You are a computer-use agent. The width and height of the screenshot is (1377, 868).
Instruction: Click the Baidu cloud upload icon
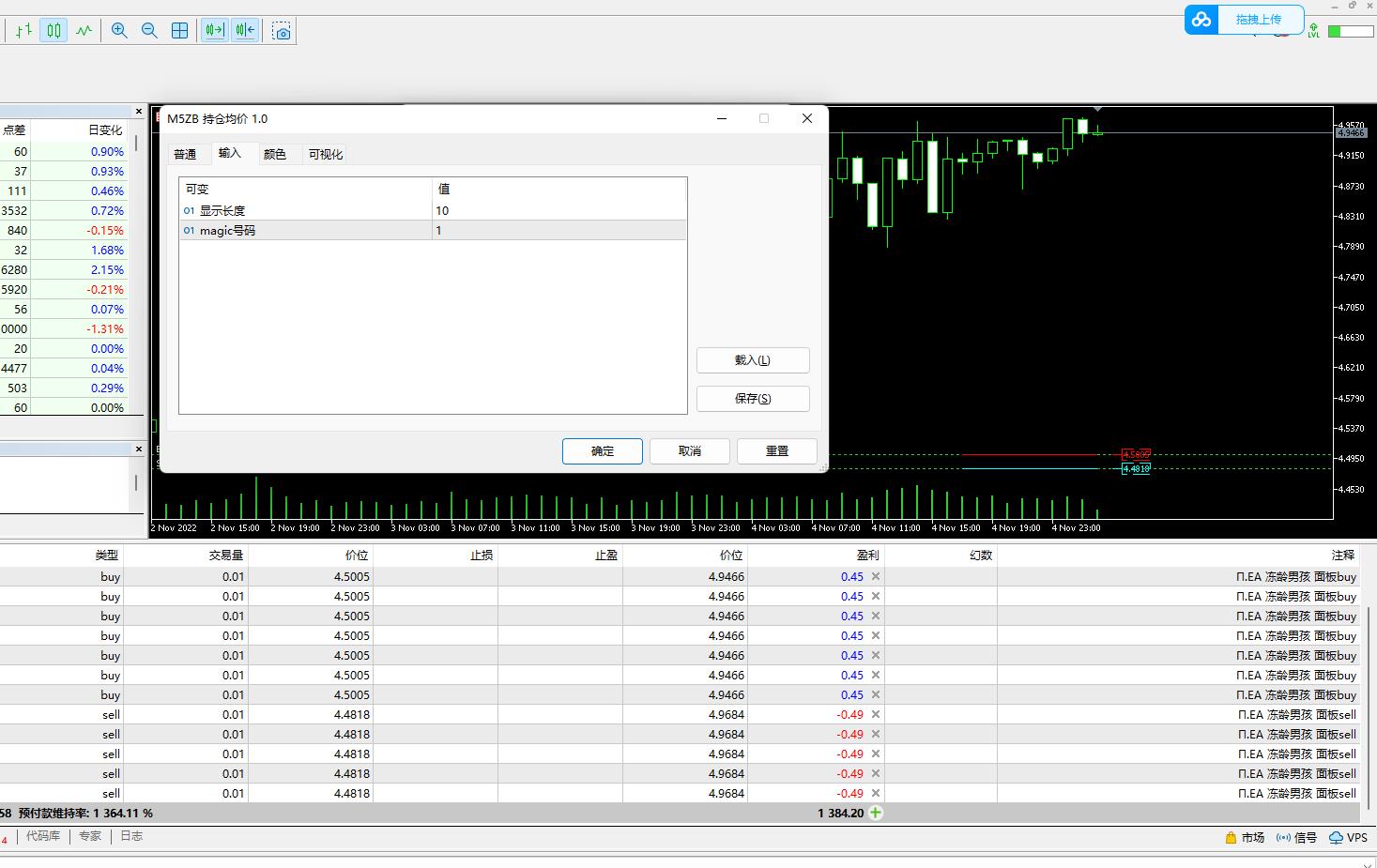(x=1201, y=20)
